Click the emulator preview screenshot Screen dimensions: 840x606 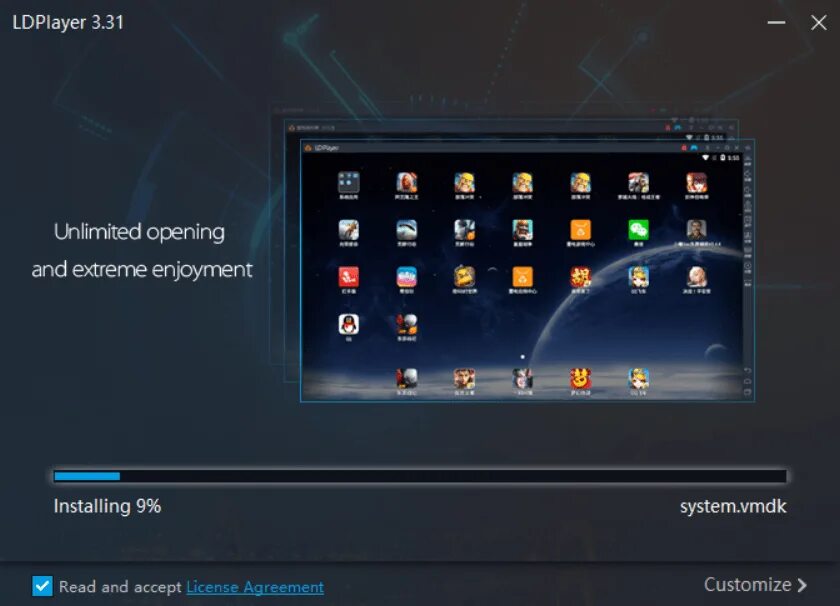527,271
